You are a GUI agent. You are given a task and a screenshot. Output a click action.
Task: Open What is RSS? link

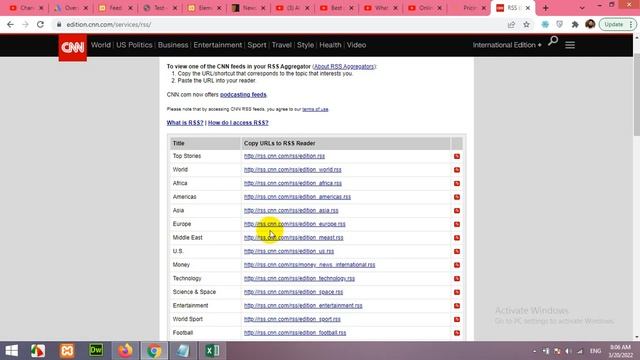185,123
